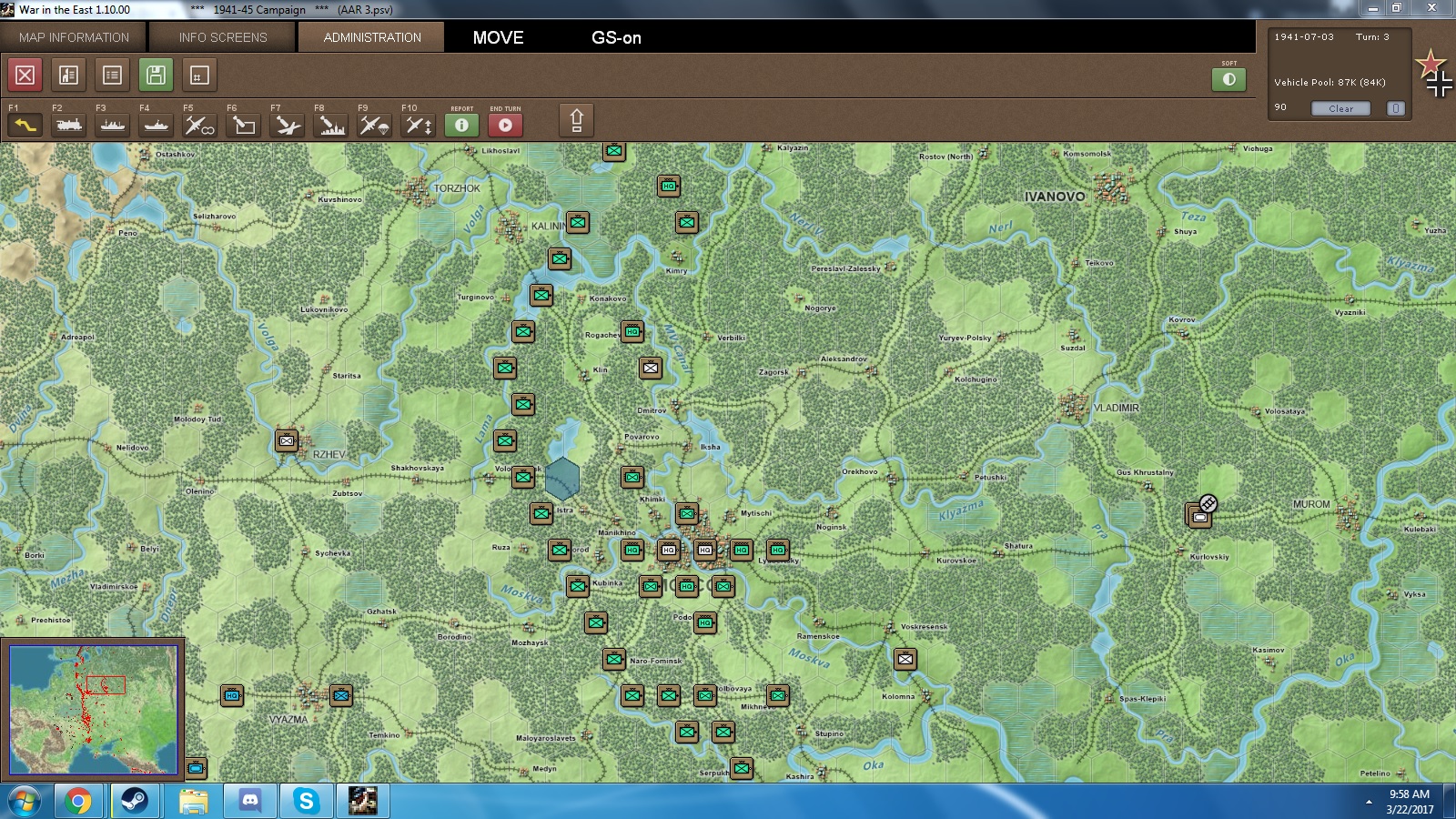
Task: Click the date text 1941-07-03
Action: pyautogui.click(x=1304, y=37)
